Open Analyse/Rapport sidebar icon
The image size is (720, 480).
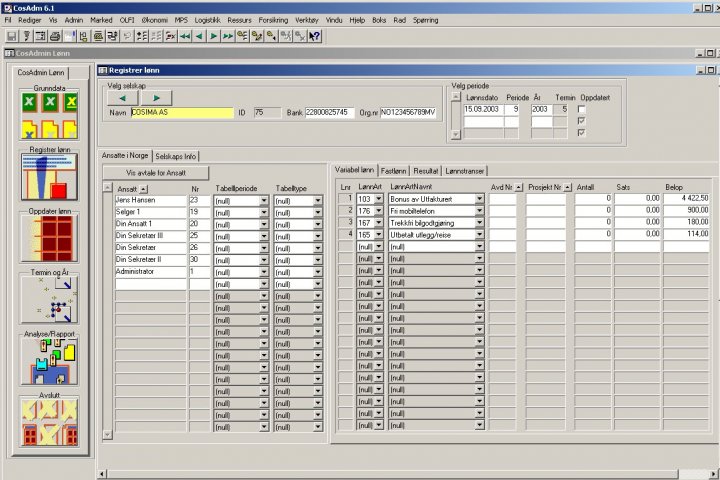(49, 361)
